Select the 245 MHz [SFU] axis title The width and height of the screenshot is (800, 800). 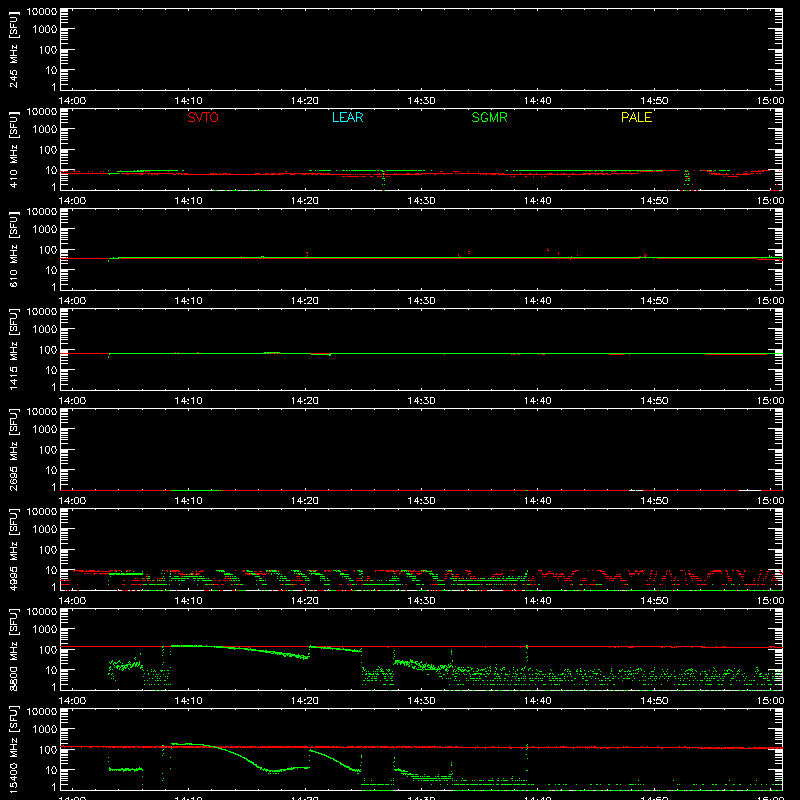pyautogui.click(x=13, y=49)
